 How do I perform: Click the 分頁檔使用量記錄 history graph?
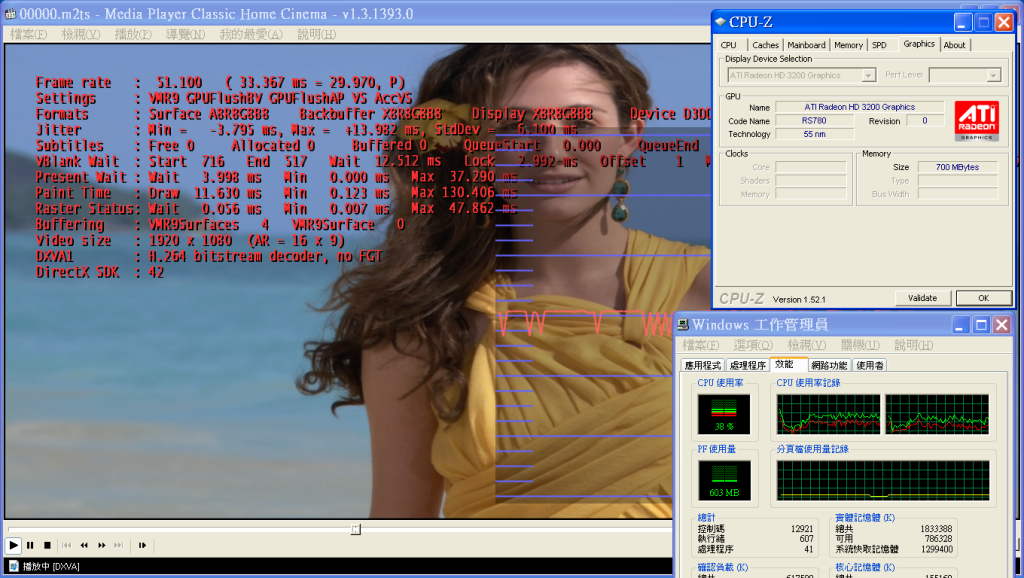(x=883, y=481)
